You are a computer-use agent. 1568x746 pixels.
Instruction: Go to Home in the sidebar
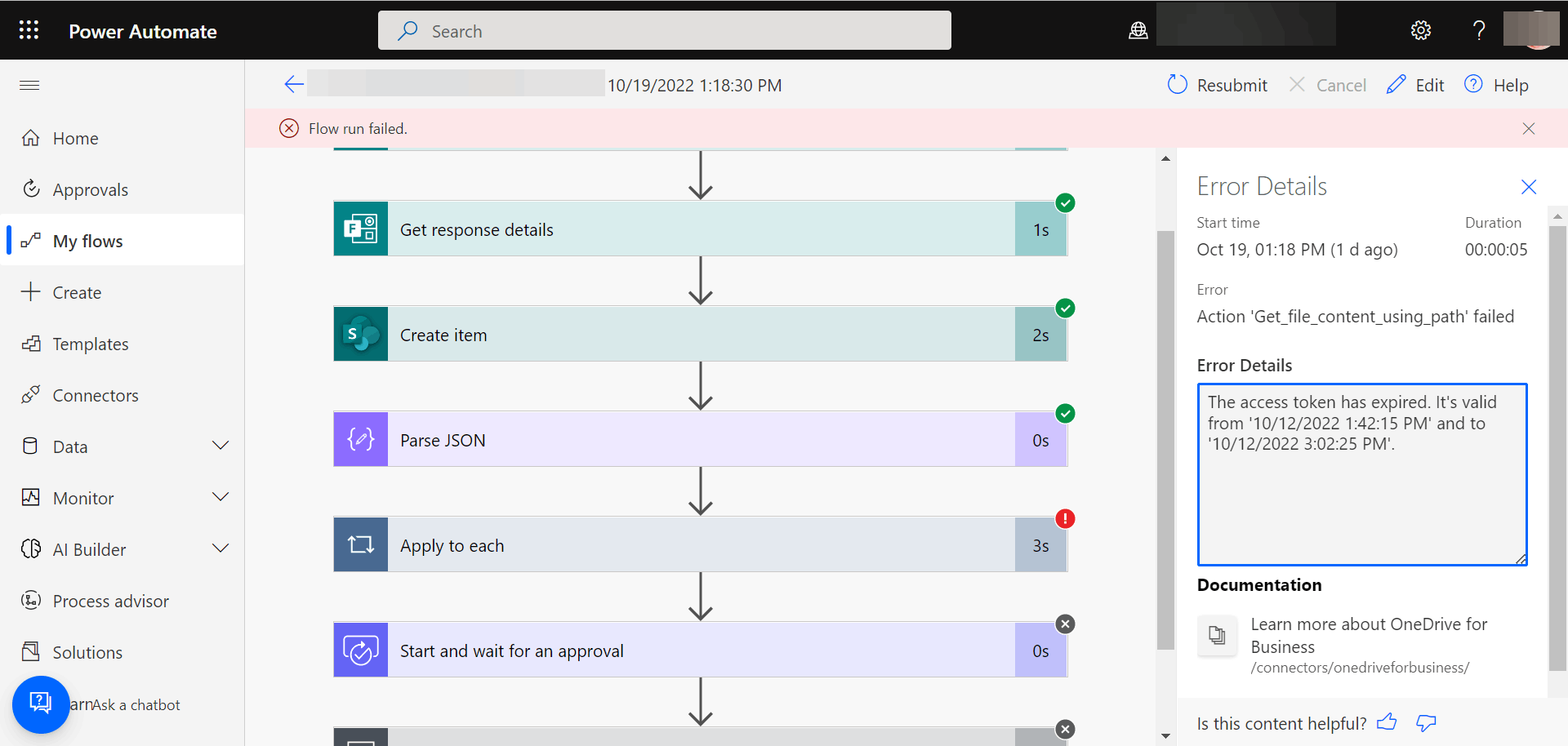coord(122,139)
